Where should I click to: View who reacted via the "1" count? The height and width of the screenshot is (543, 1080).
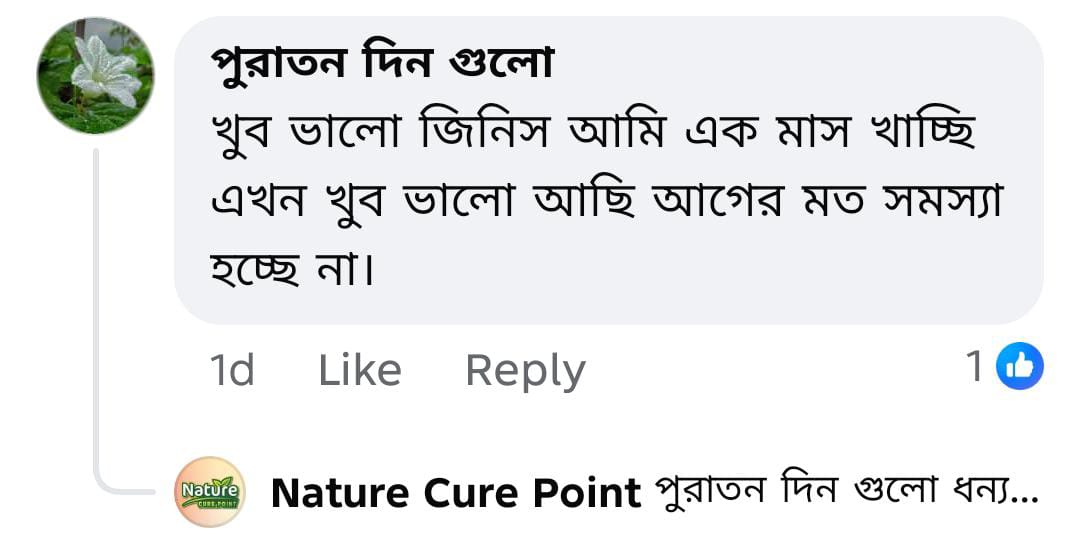(975, 367)
